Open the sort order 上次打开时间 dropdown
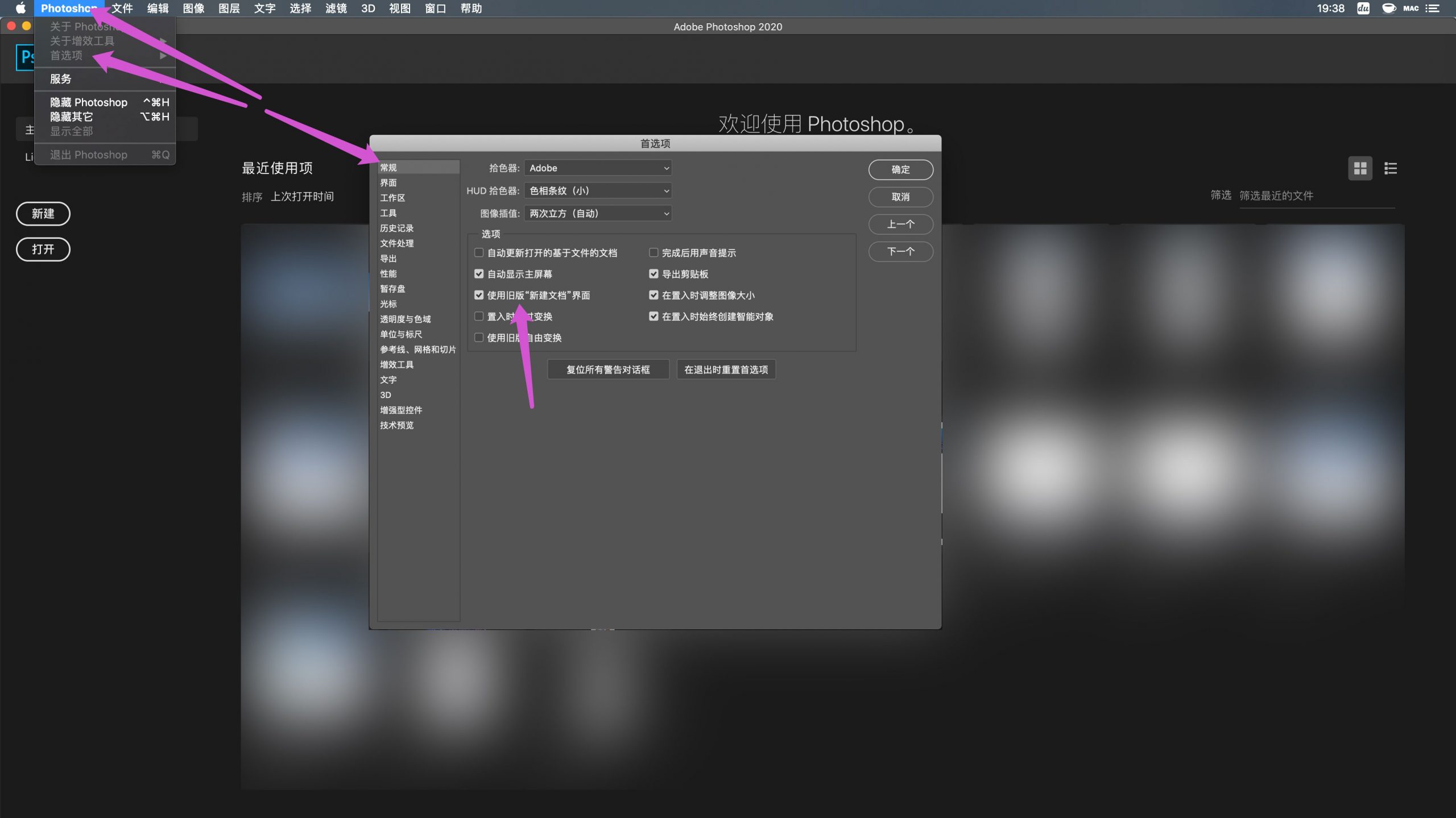1456x818 pixels. pos(302,196)
